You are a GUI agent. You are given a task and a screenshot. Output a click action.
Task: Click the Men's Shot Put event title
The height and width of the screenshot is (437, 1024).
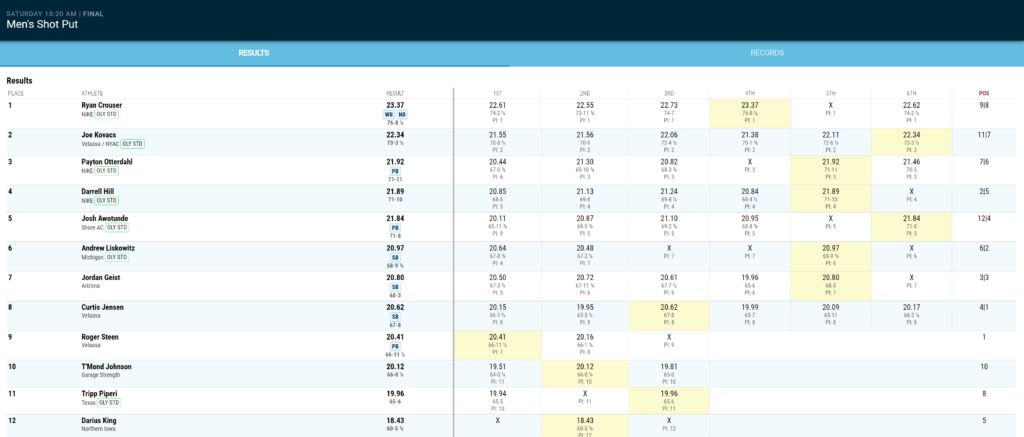point(41,24)
